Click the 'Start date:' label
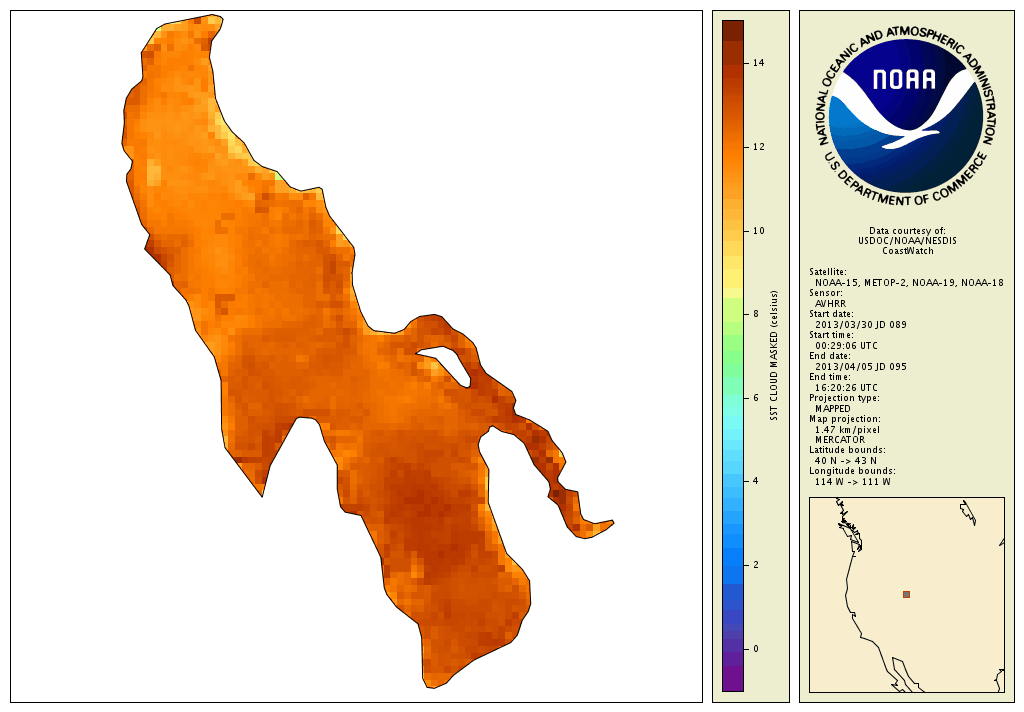The image size is (1024, 712). click(x=831, y=314)
